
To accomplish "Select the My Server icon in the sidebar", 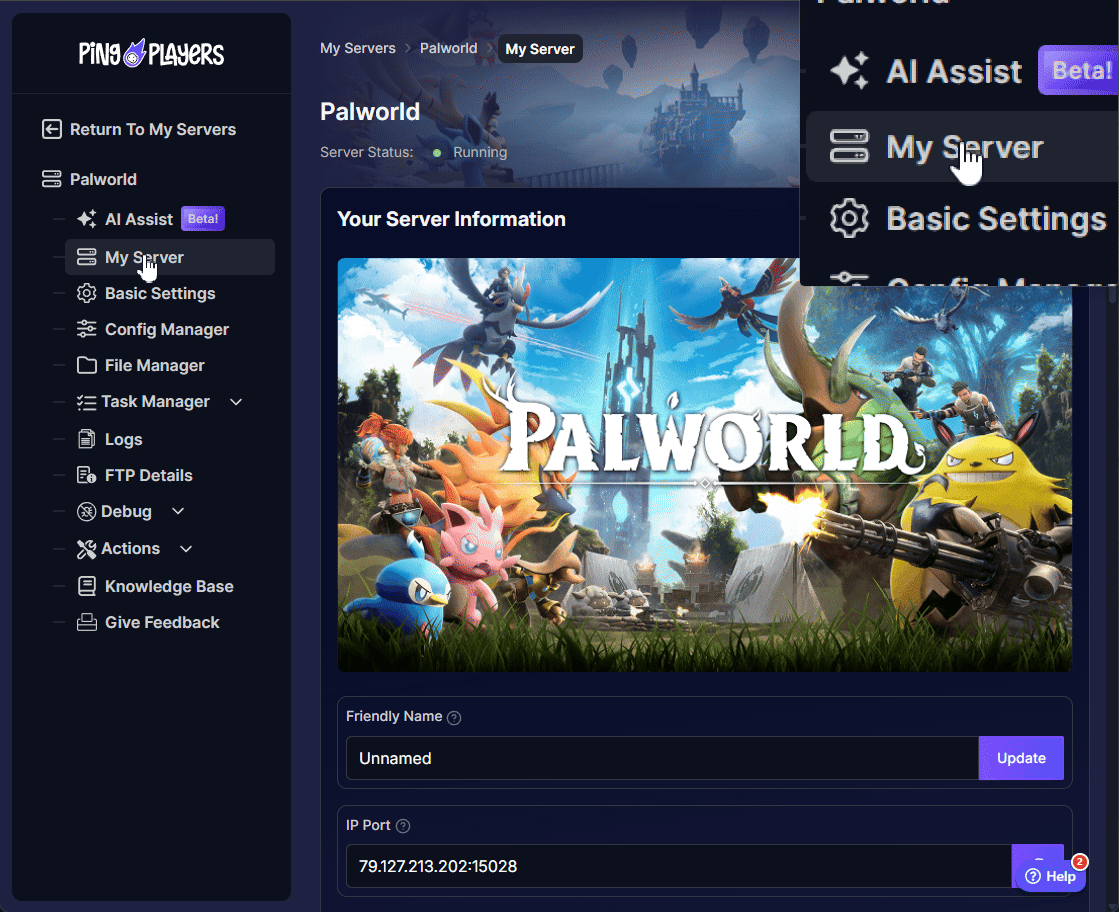I will pos(86,257).
